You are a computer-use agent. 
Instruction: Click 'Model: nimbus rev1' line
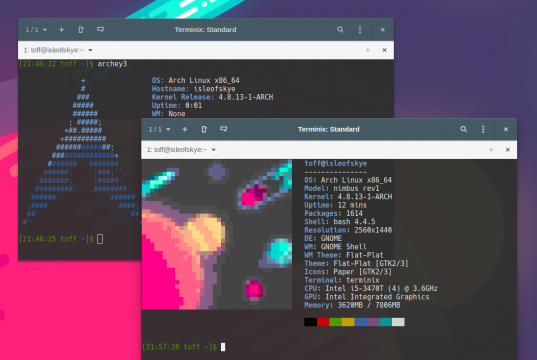tap(342, 188)
